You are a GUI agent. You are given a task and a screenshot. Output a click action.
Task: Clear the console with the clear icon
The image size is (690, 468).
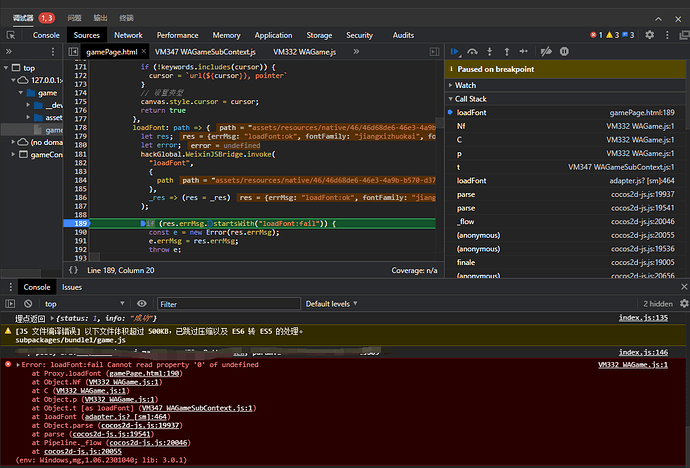coord(29,304)
